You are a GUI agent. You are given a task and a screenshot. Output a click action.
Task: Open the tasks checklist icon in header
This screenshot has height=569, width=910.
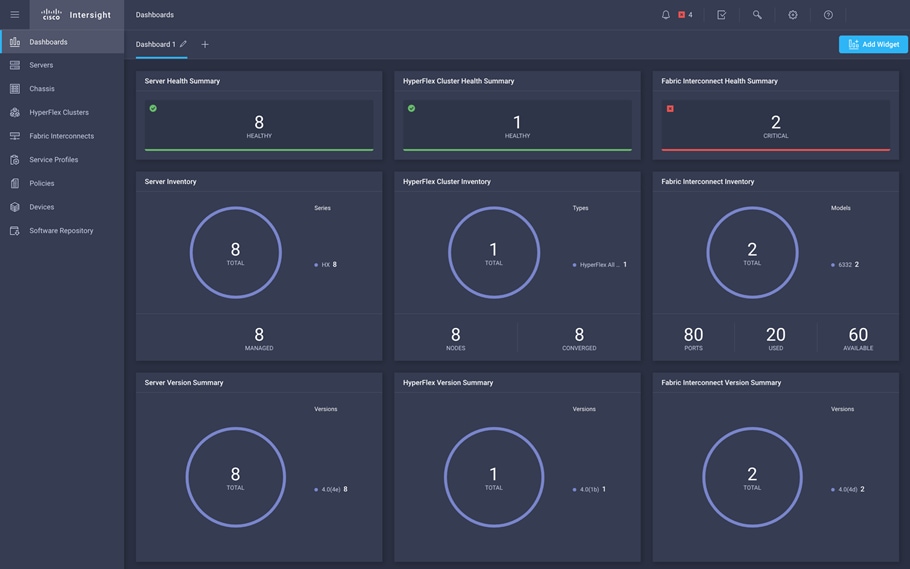point(721,15)
